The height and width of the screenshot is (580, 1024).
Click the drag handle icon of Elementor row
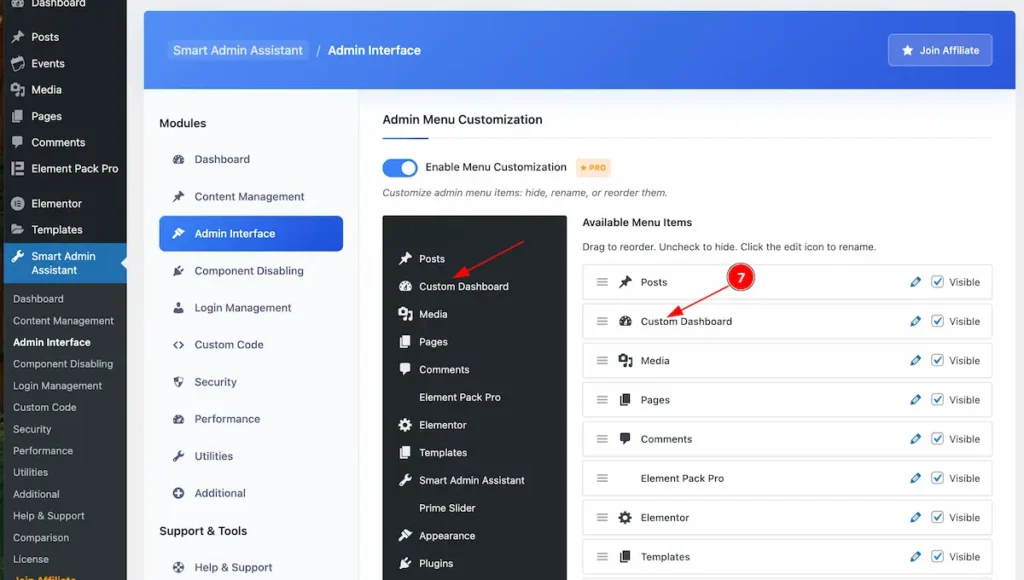coord(602,517)
